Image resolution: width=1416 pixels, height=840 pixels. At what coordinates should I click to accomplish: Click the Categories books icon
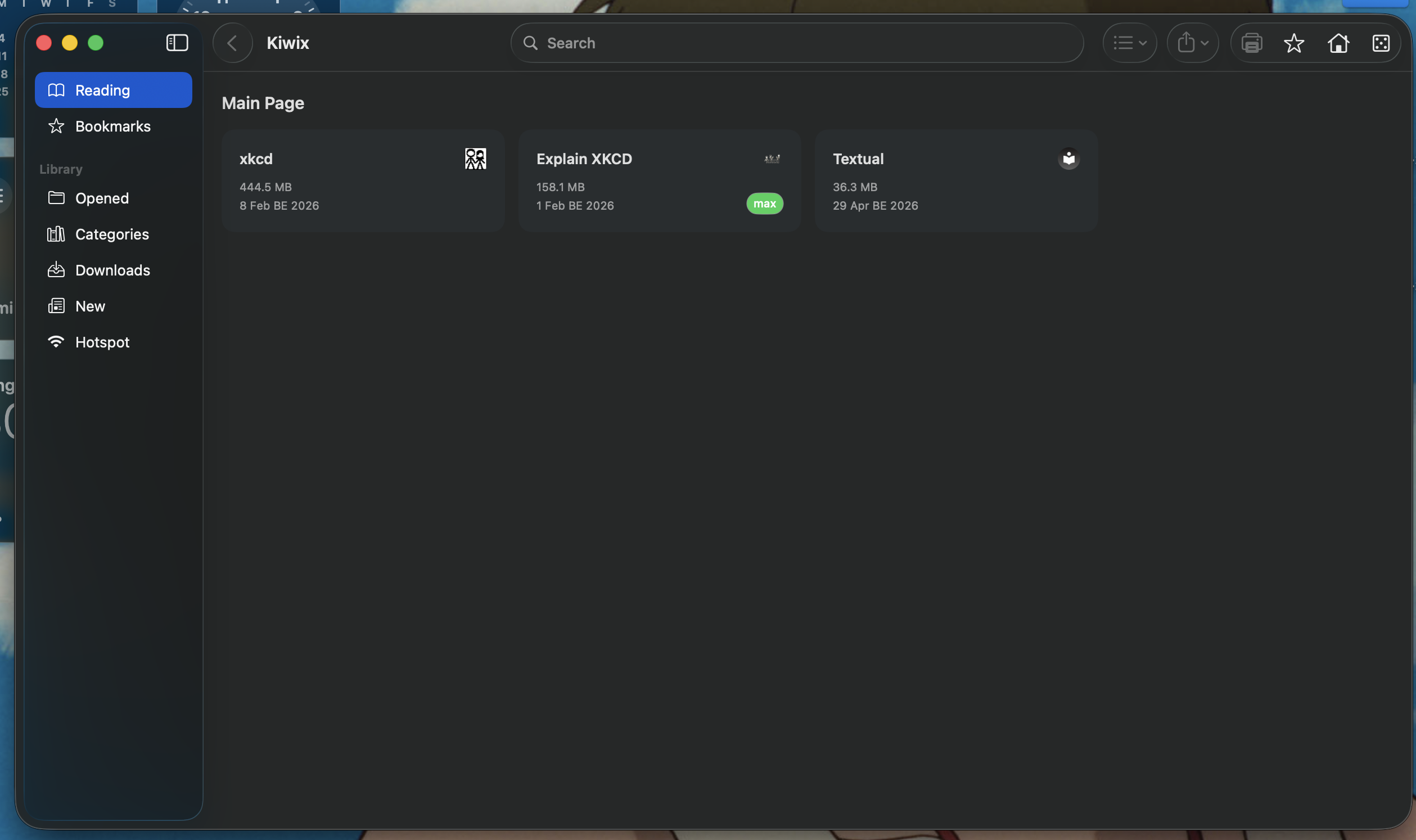(x=56, y=234)
